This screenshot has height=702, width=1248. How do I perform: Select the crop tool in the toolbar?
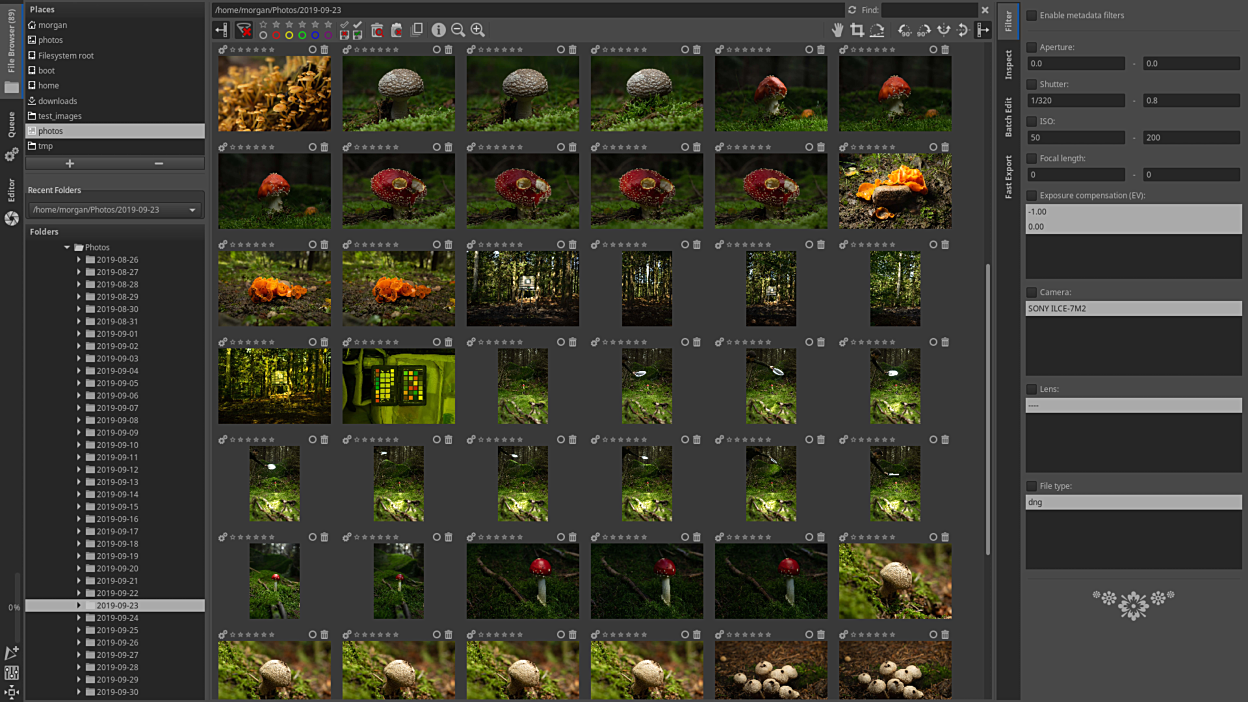coord(857,31)
